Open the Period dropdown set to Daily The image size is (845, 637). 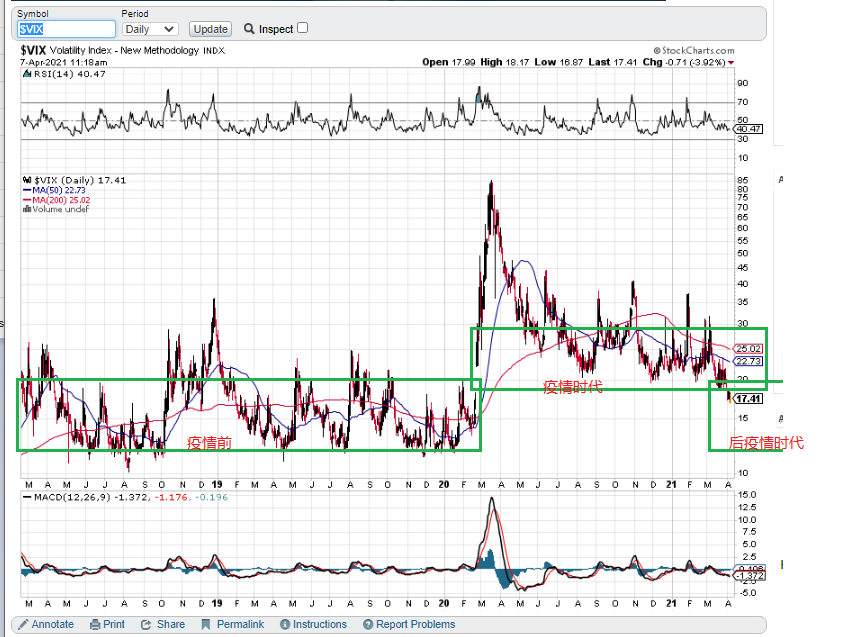(x=149, y=29)
